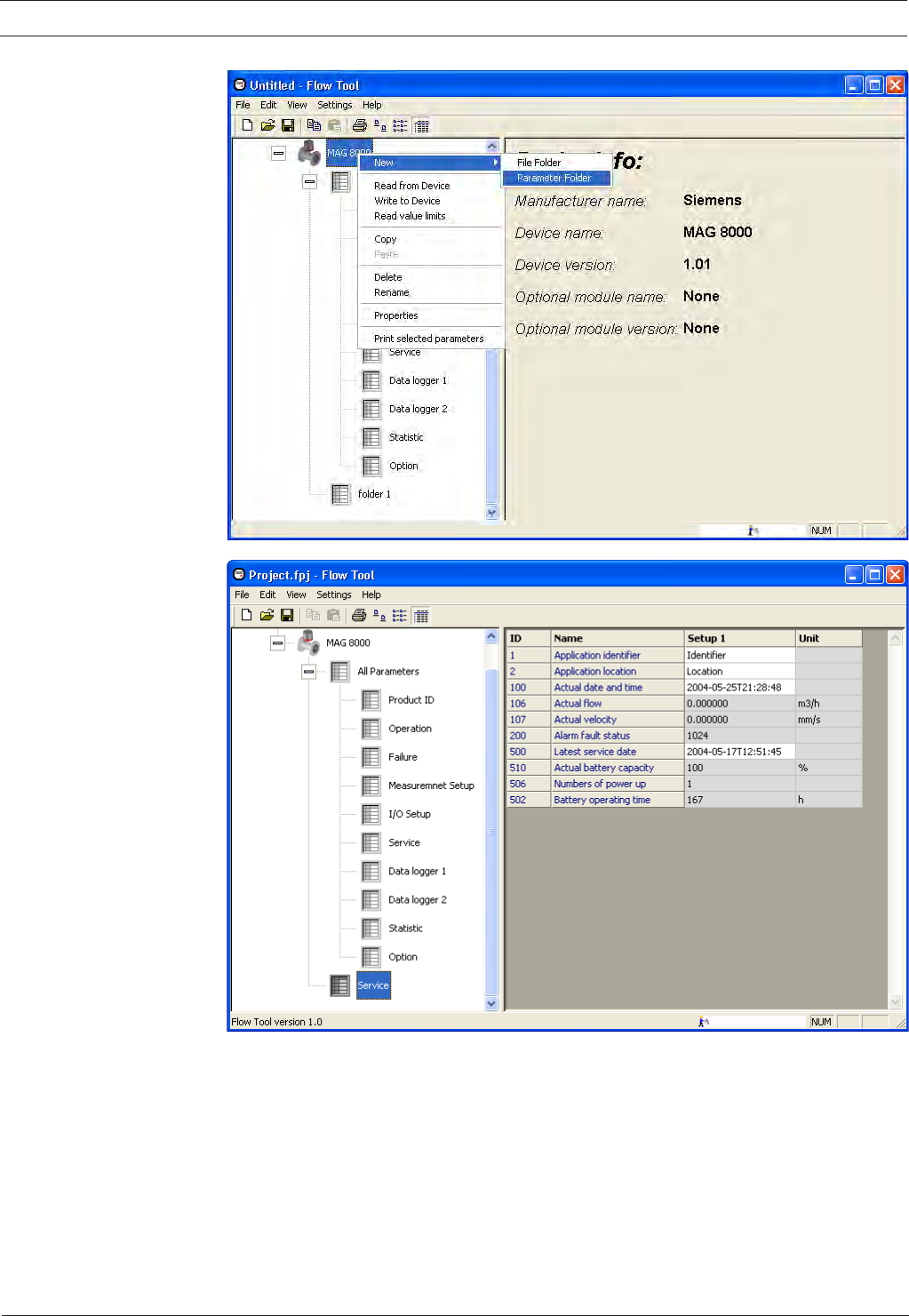Click the Failure folder table icon

coord(371,757)
